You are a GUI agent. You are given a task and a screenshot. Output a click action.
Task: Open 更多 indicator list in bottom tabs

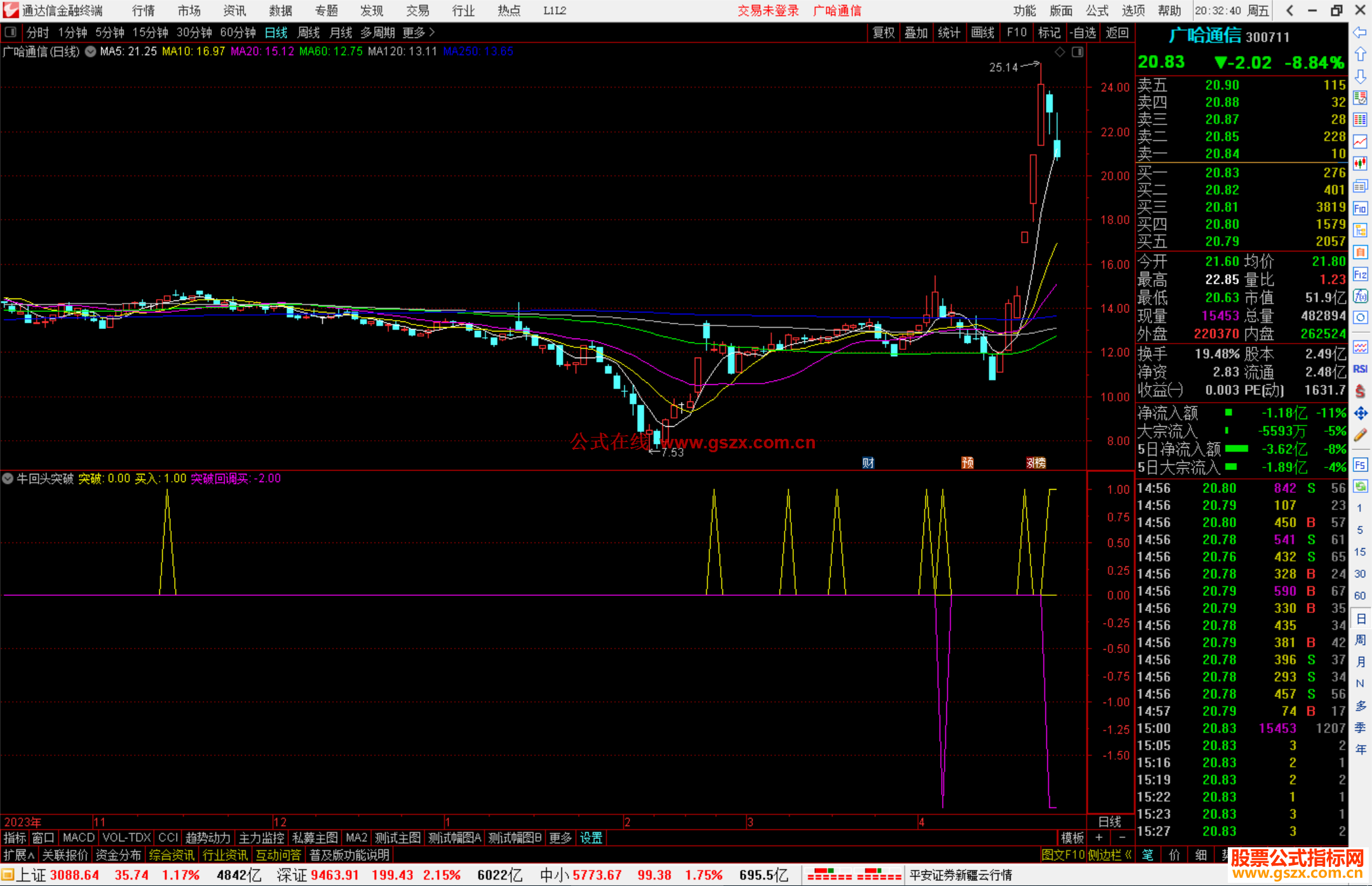(x=560, y=838)
